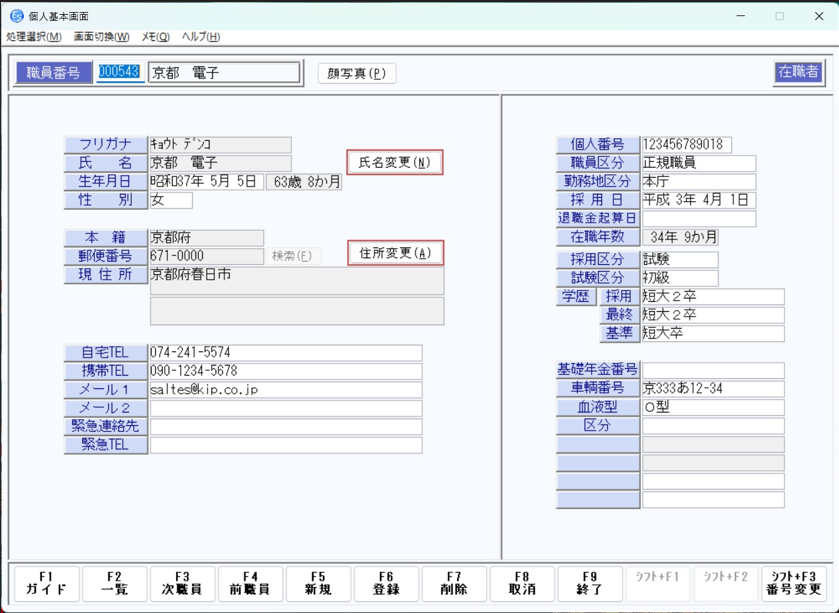This screenshot has height=613, width=839.
Task: Click the F1 ガイド function key
Action: click(46, 584)
